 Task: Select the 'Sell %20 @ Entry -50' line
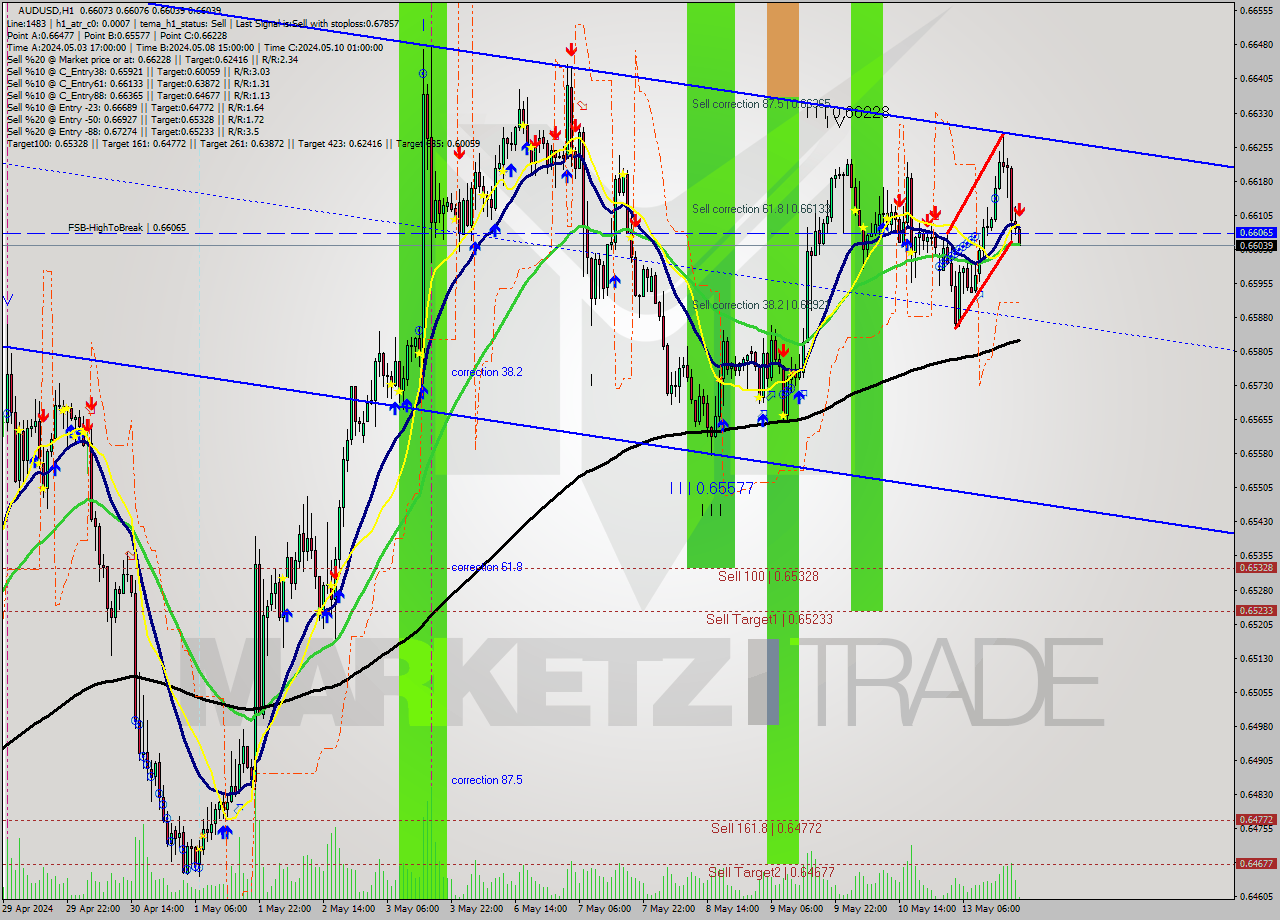coord(135,119)
